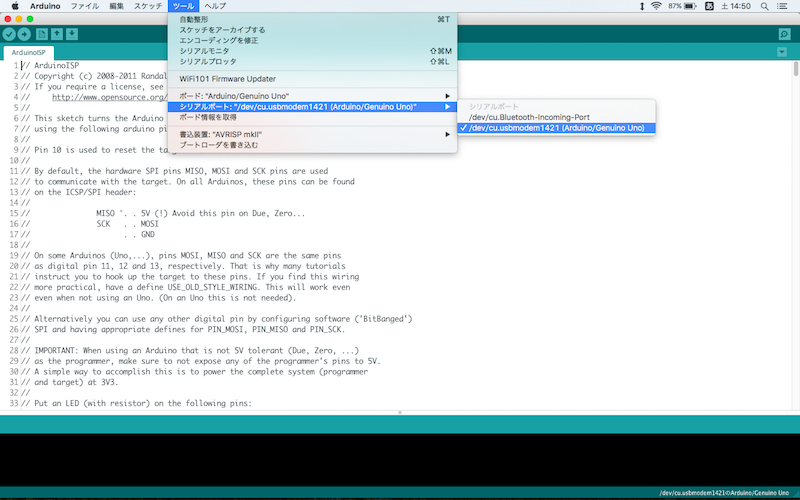The width and height of the screenshot is (800, 500).
Task: Open the スケッチ menu
Action: [x=148, y=6]
